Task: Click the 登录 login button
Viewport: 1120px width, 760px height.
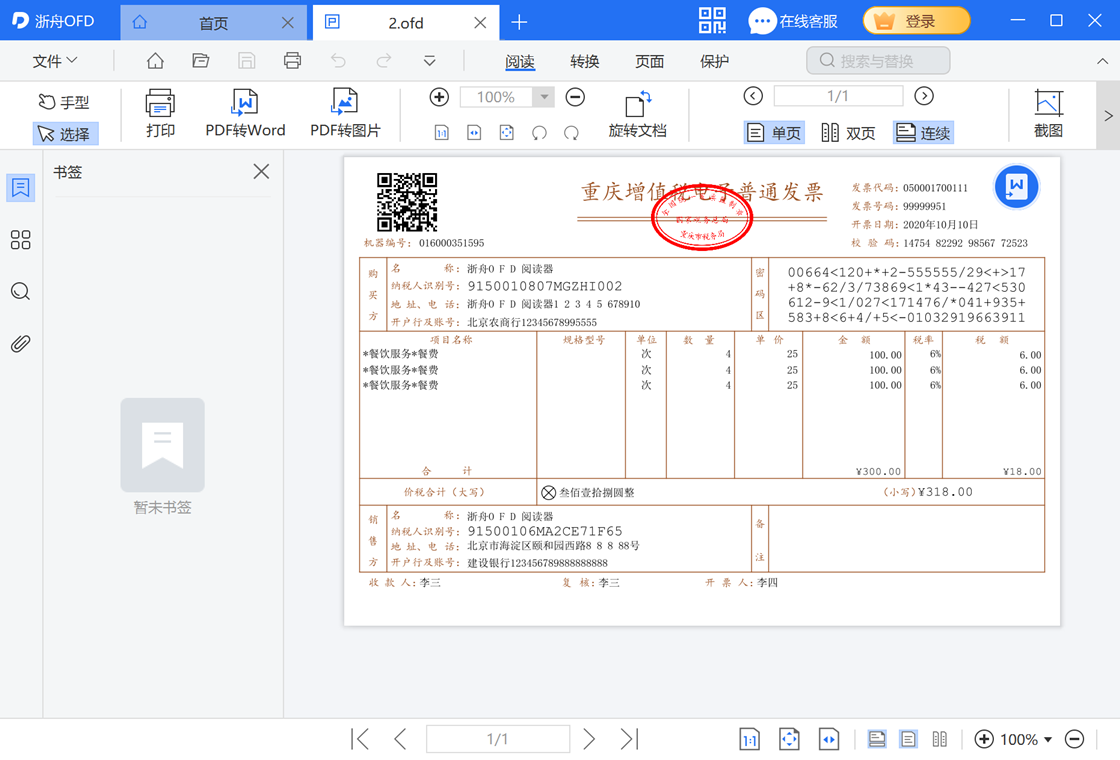Action: click(x=916, y=21)
